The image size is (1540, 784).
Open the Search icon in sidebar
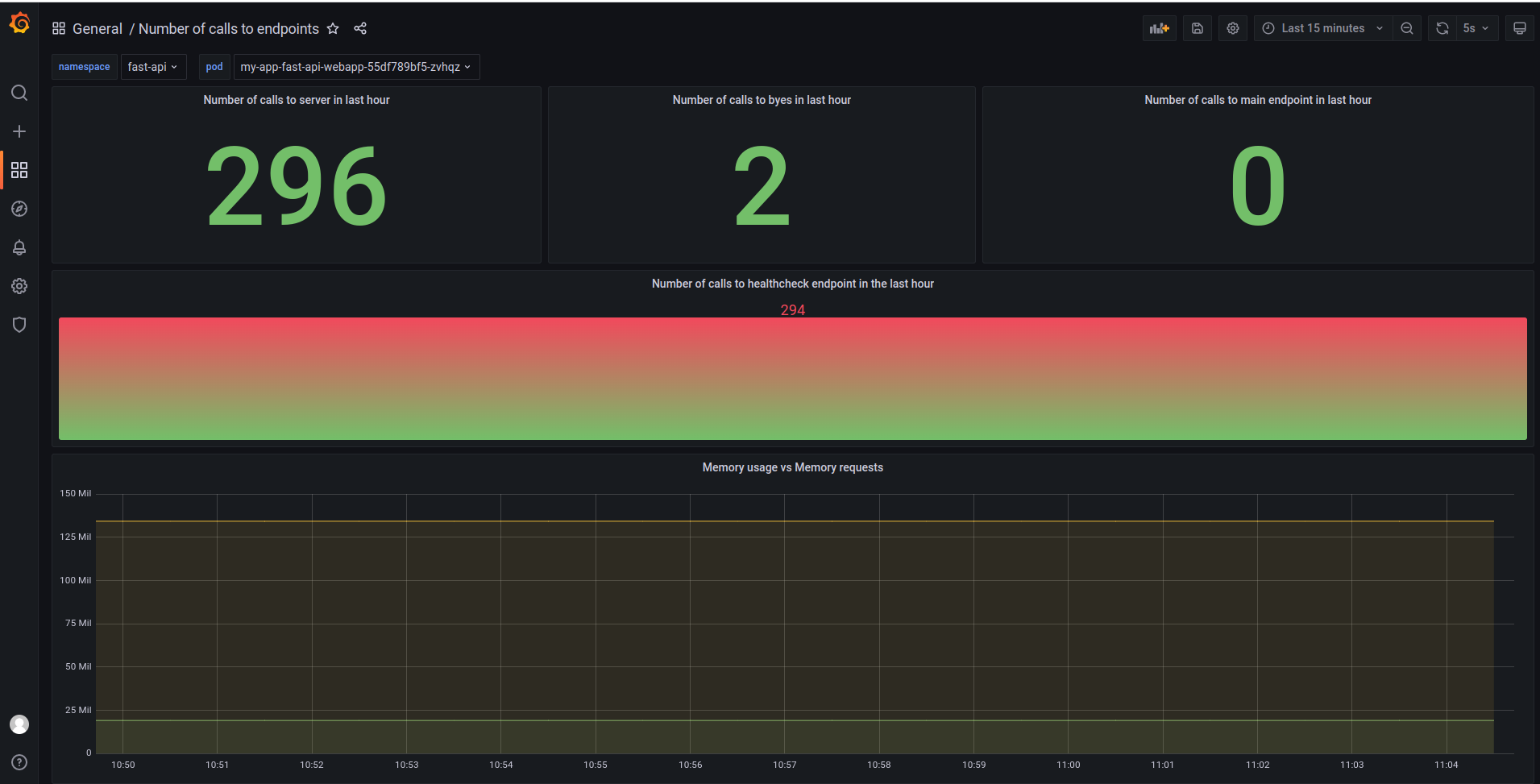(19, 93)
